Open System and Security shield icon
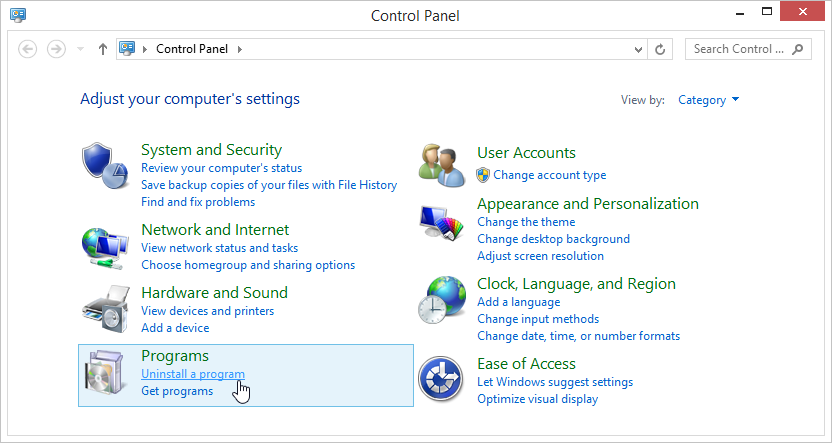Viewport: 832px width, 443px height. [106, 165]
